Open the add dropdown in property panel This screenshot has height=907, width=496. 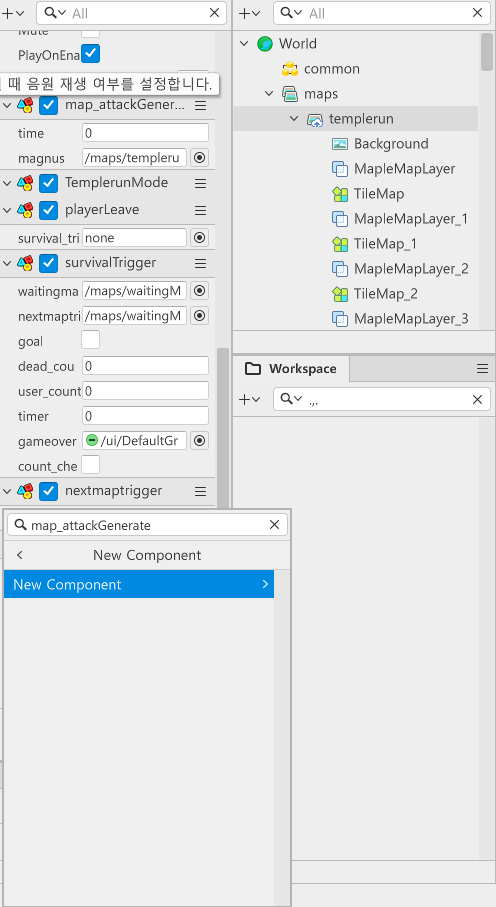click(x=13, y=13)
